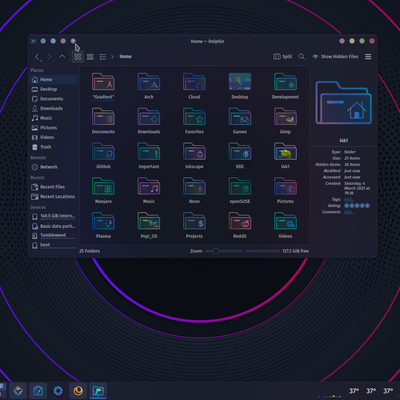The image size is (400, 400).
Task: Open the GitHub folder
Action: (x=103, y=156)
